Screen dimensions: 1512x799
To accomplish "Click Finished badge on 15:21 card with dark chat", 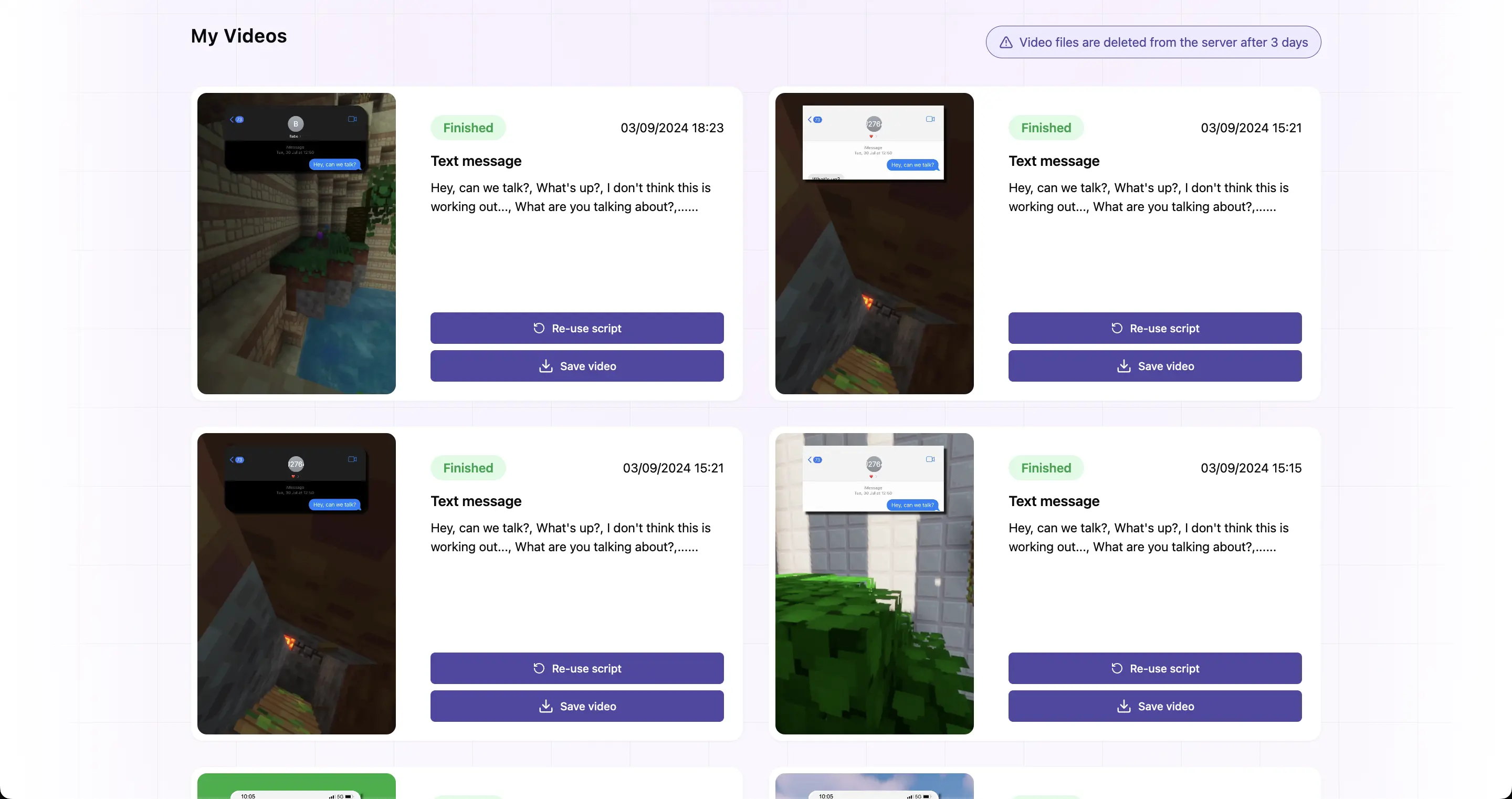I will tap(468, 468).
